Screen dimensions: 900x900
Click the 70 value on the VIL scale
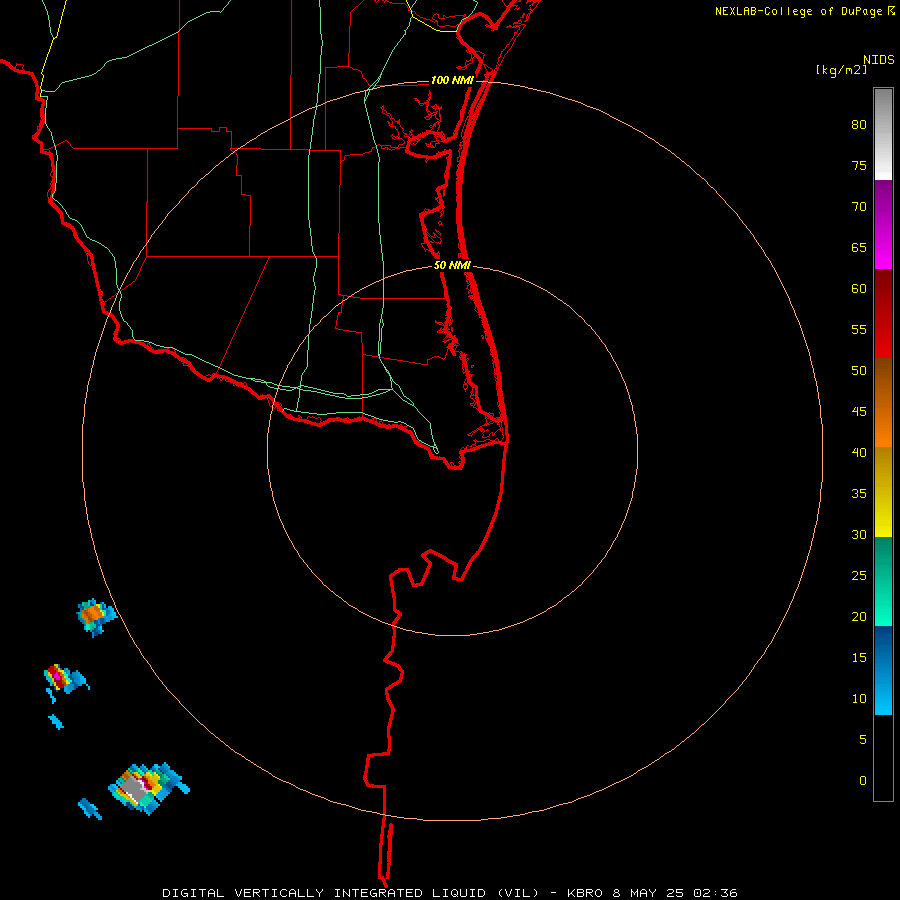[x=859, y=207]
